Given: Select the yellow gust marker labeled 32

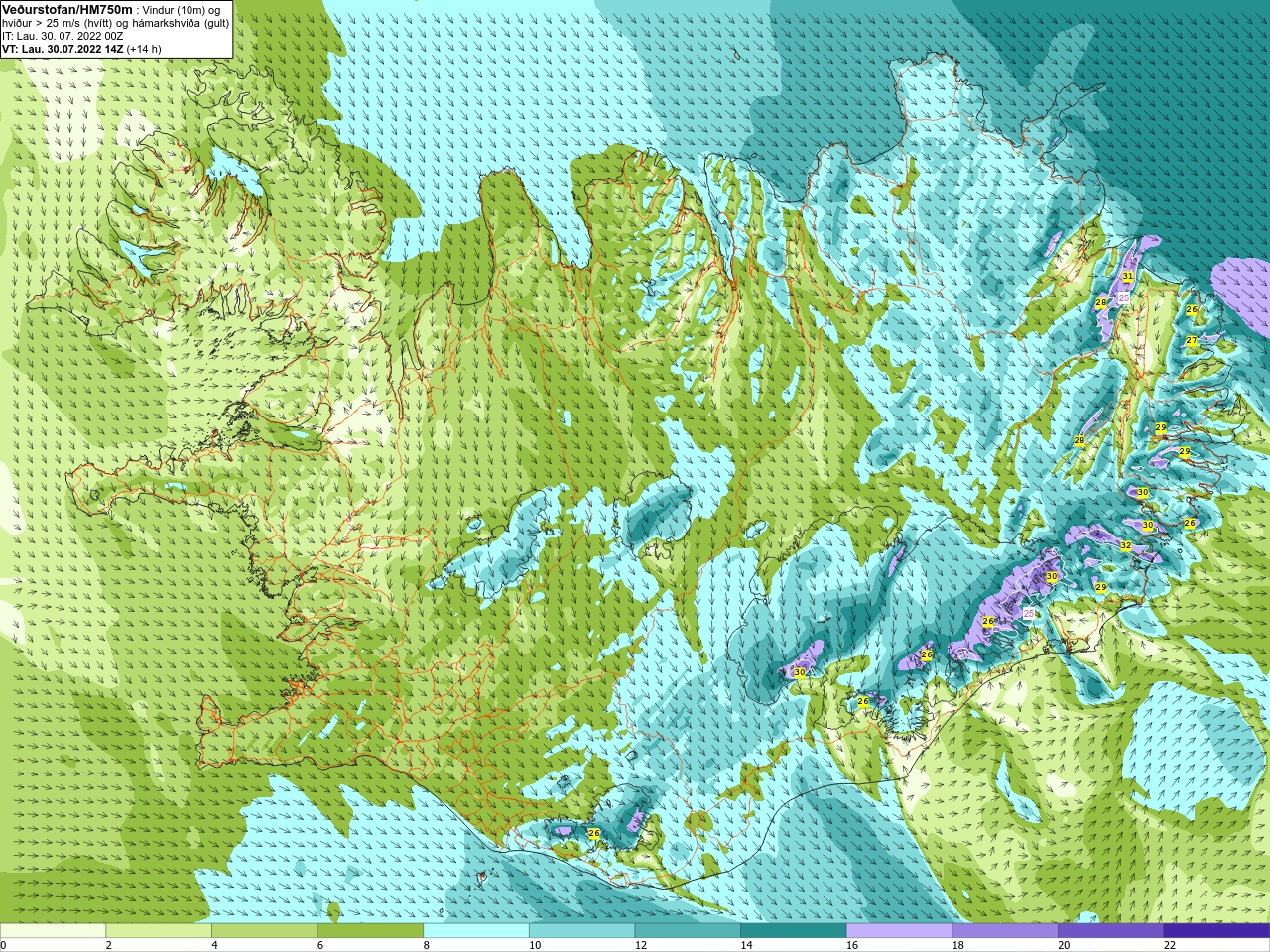Looking at the screenshot, I should pyautogui.click(x=1125, y=545).
